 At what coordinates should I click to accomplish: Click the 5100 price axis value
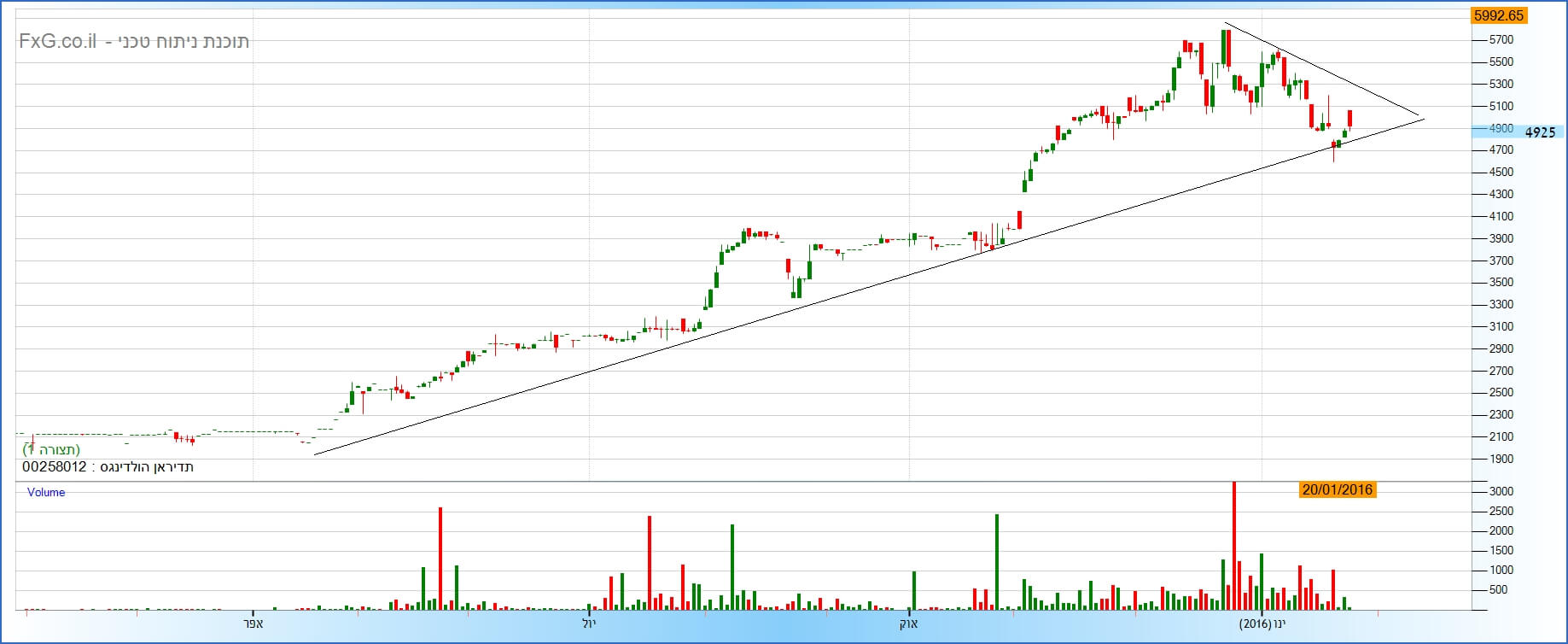1501,107
